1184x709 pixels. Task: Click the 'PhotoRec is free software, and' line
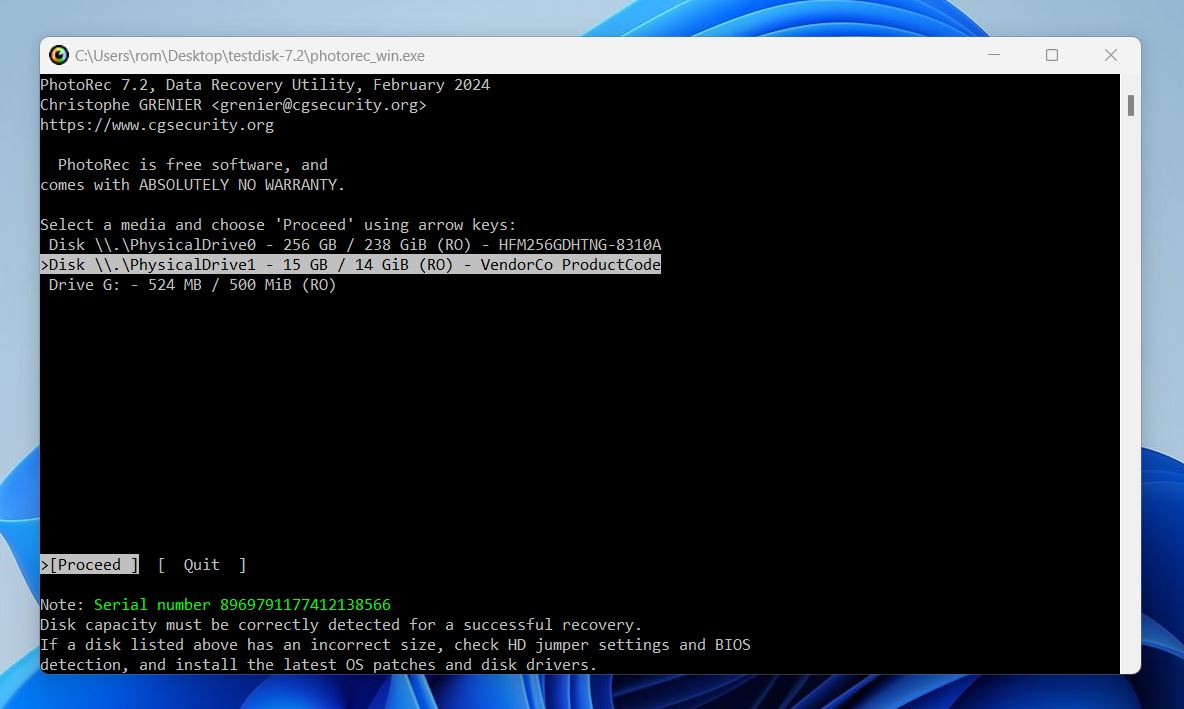click(193, 165)
